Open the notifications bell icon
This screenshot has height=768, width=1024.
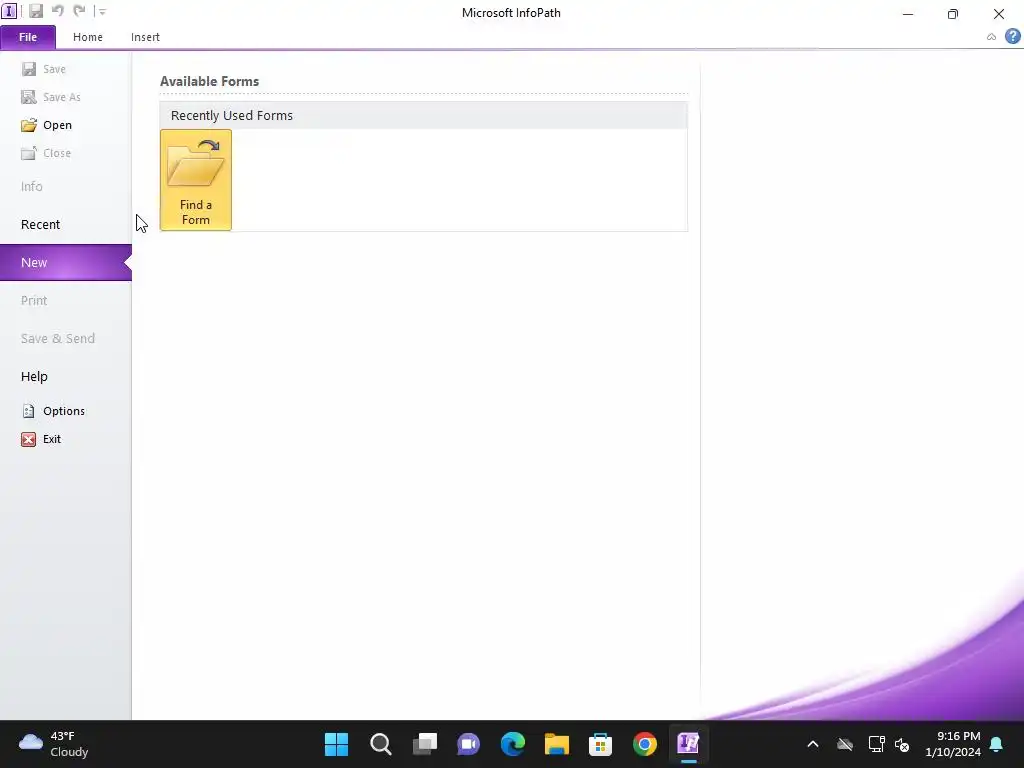point(997,744)
